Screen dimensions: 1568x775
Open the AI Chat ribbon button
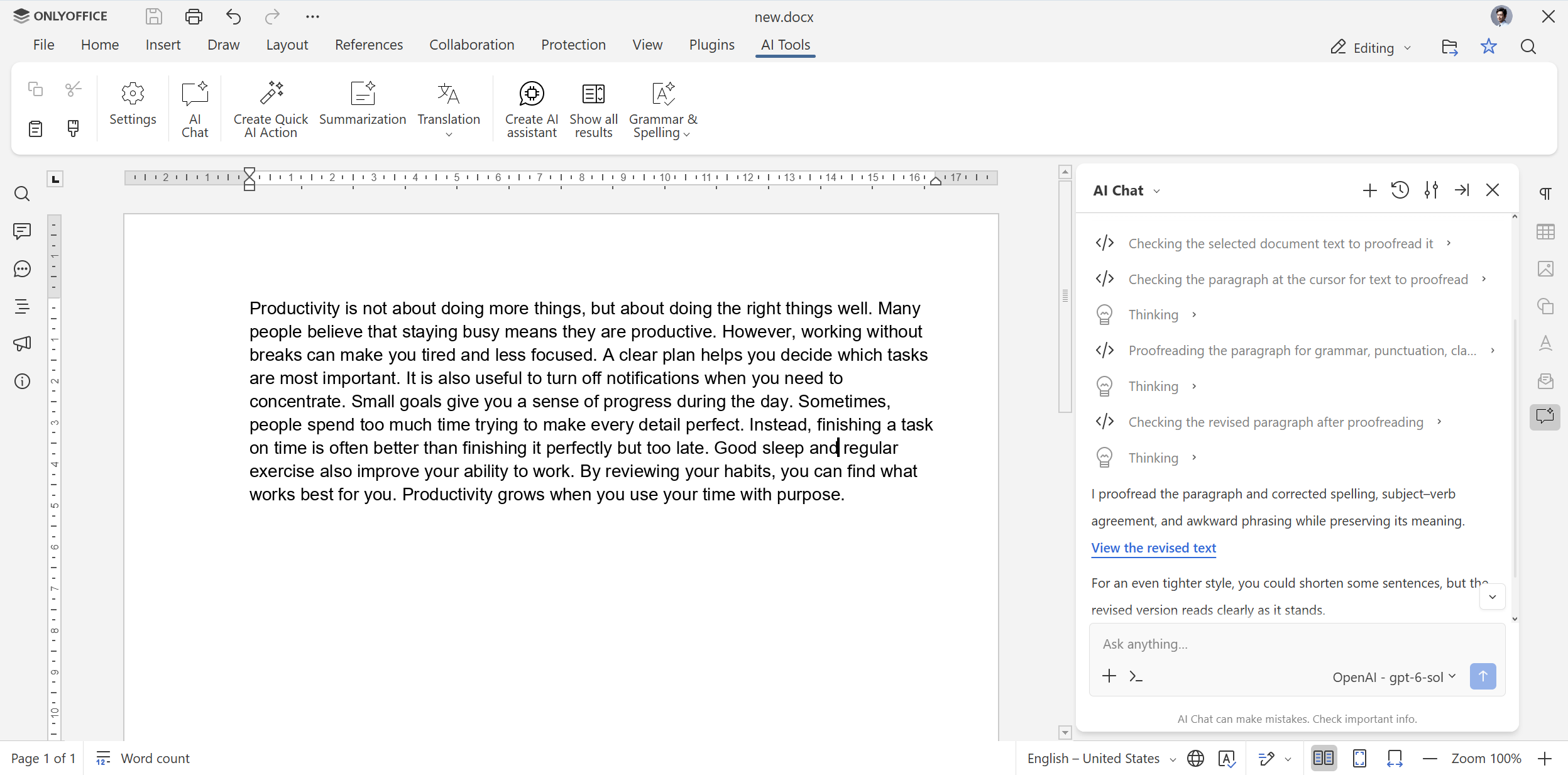pos(195,109)
